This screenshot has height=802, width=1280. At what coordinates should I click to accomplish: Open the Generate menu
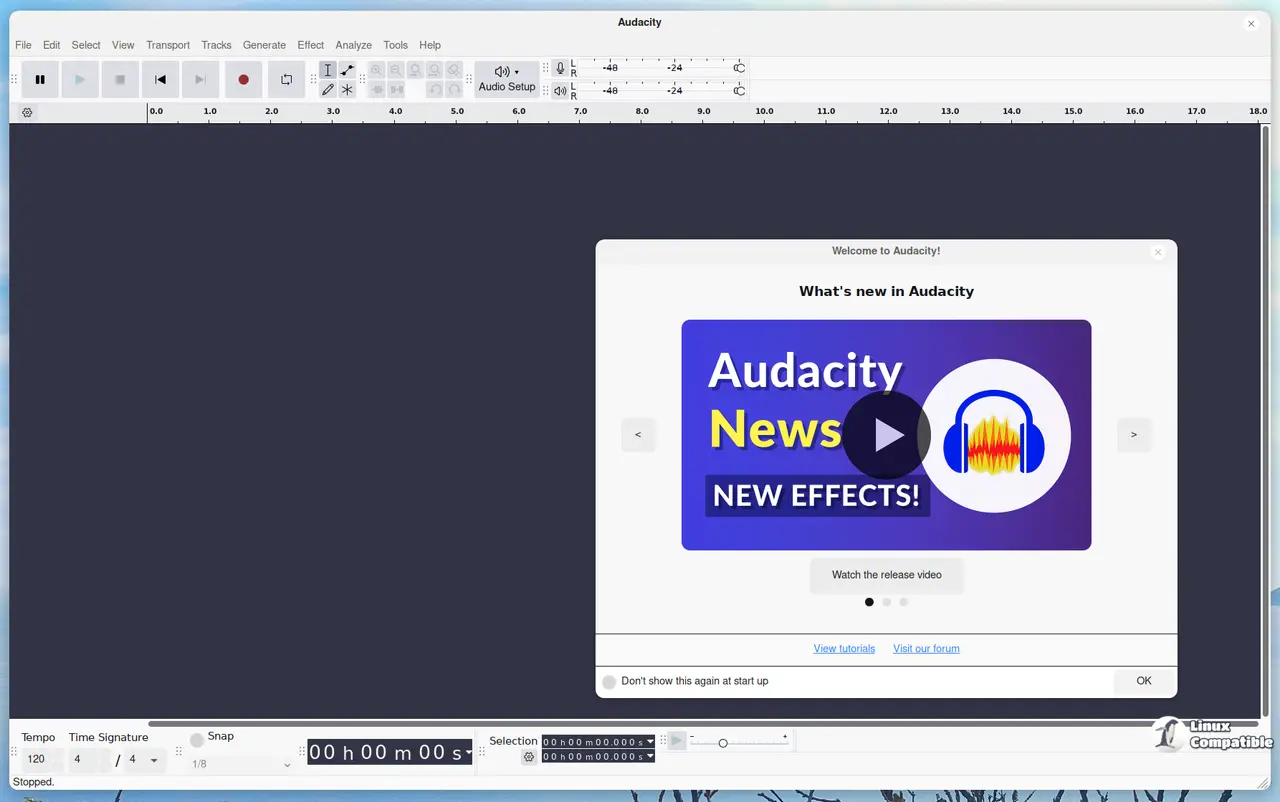pyautogui.click(x=264, y=45)
